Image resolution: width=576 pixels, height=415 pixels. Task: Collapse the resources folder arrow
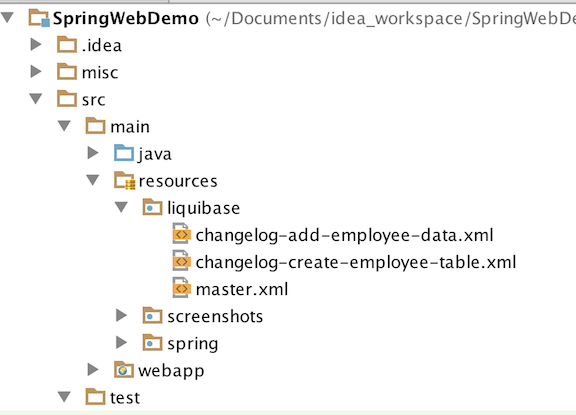click(93, 180)
